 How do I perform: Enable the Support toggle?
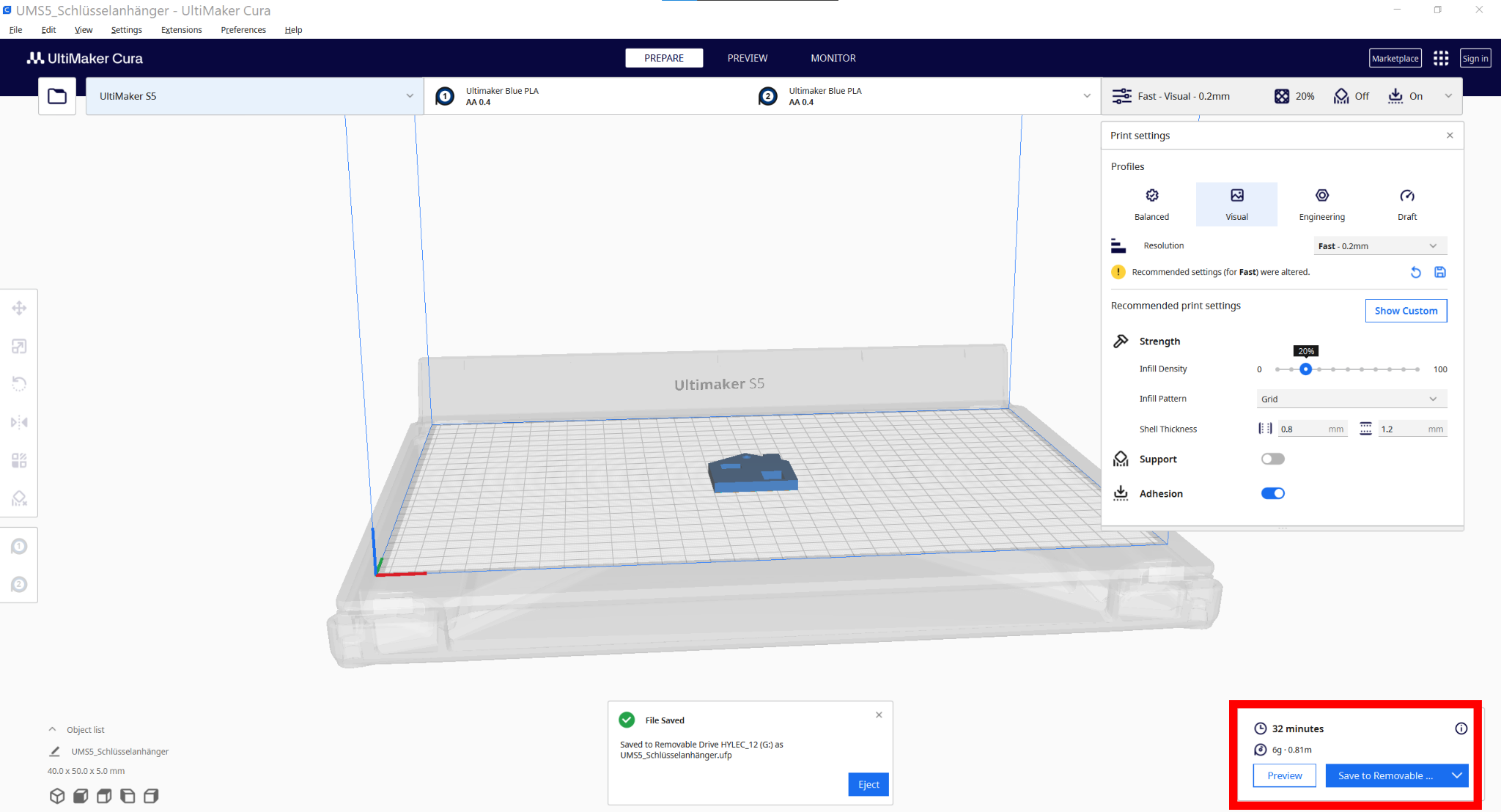pyautogui.click(x=1272, y=459)
